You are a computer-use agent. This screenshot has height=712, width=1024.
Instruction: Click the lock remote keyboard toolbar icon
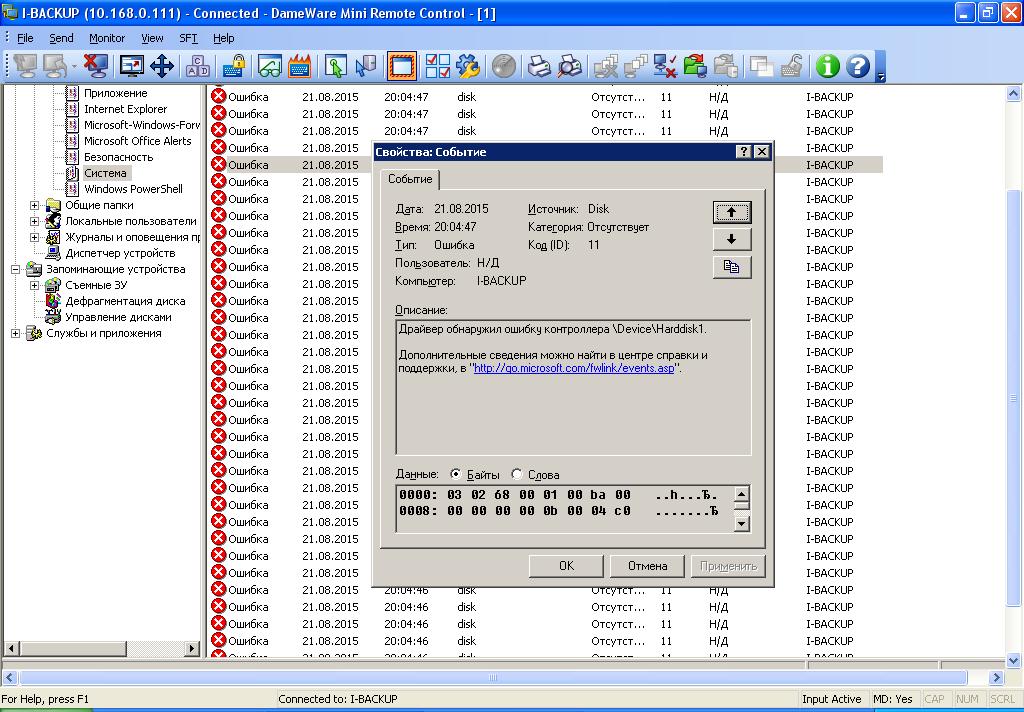(233, 66)
